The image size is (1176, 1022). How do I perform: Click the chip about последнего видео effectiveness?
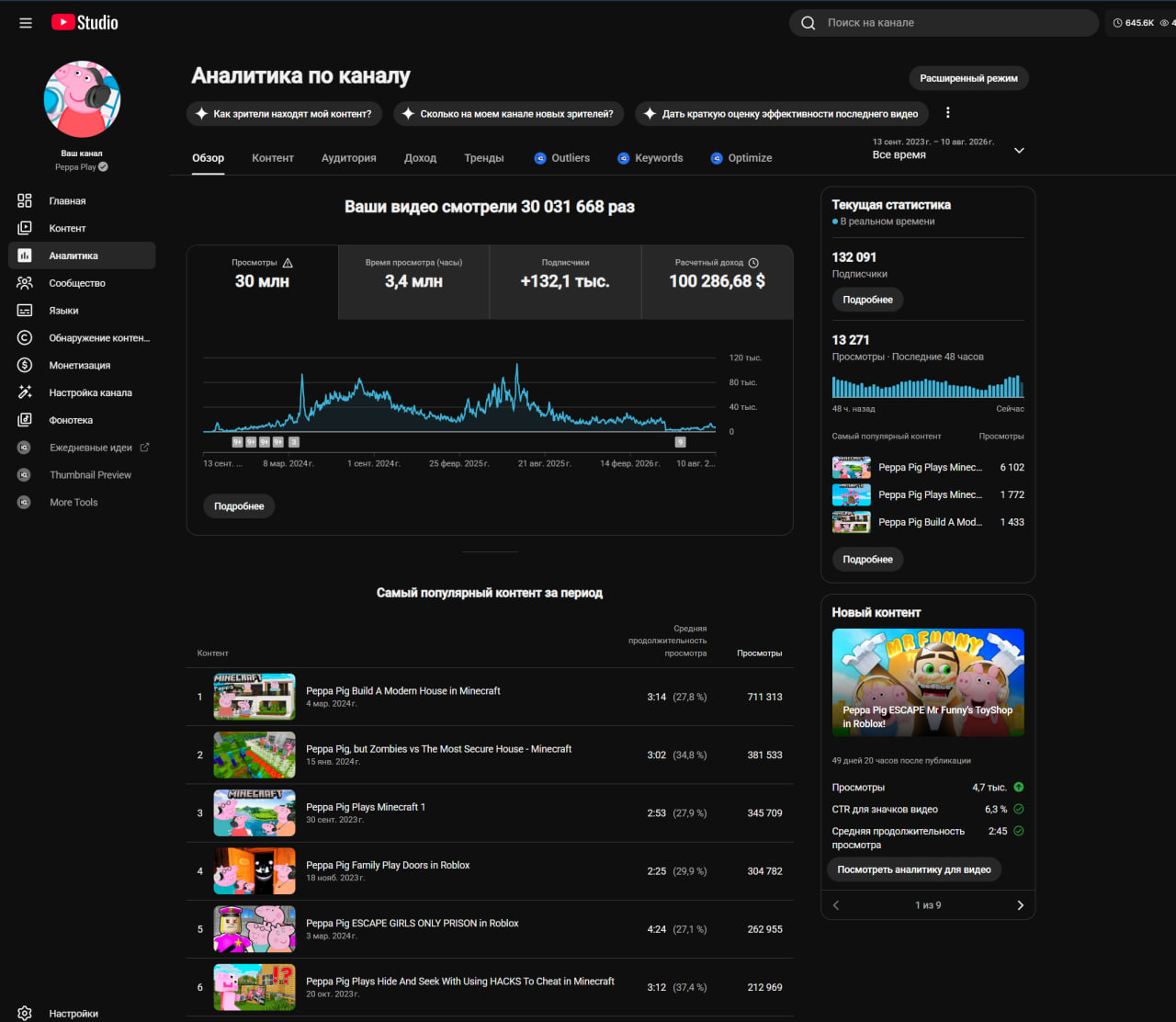pyautogui.click(x=782, y=114)
